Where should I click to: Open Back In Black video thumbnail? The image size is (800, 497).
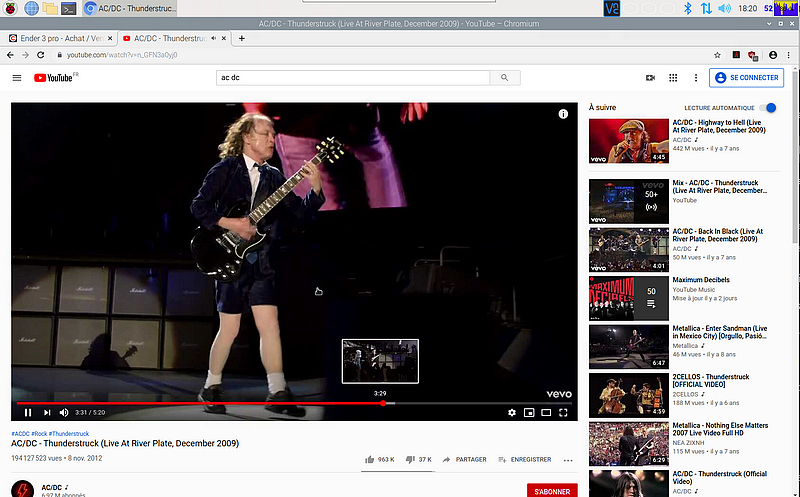[629, 250]
